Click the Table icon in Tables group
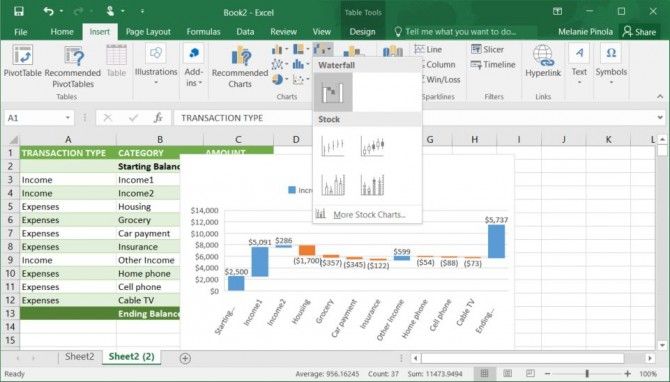 click(x=116, y=61)
